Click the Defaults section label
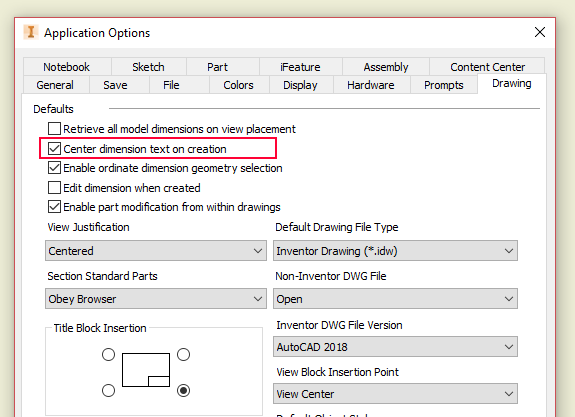575x417 pixels. tap(53, 109)
